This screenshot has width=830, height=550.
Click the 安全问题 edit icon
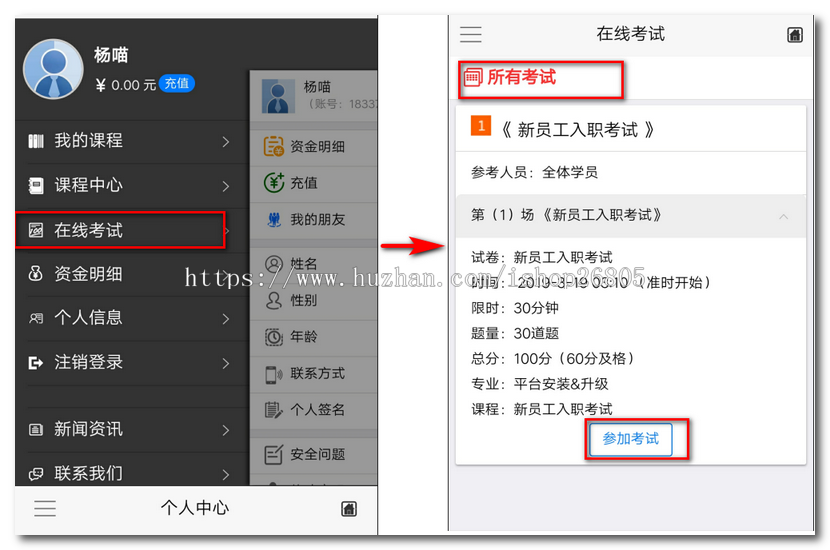tap(274, 454)
